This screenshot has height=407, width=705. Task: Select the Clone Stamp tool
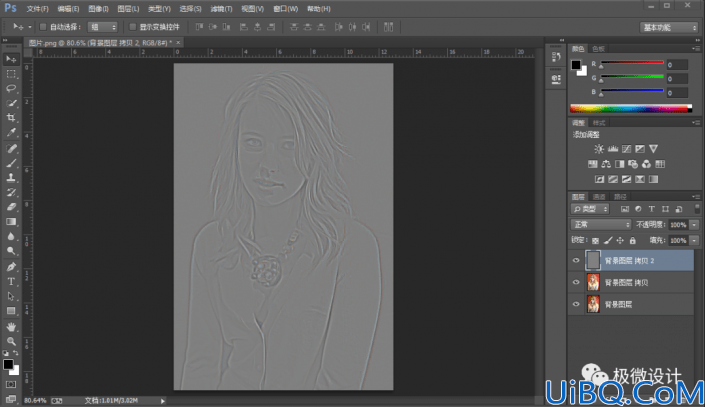[x=11, y=178]
